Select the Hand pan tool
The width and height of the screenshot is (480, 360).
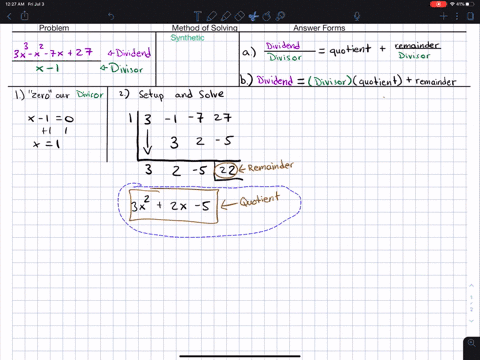click(x=267, y=16)
